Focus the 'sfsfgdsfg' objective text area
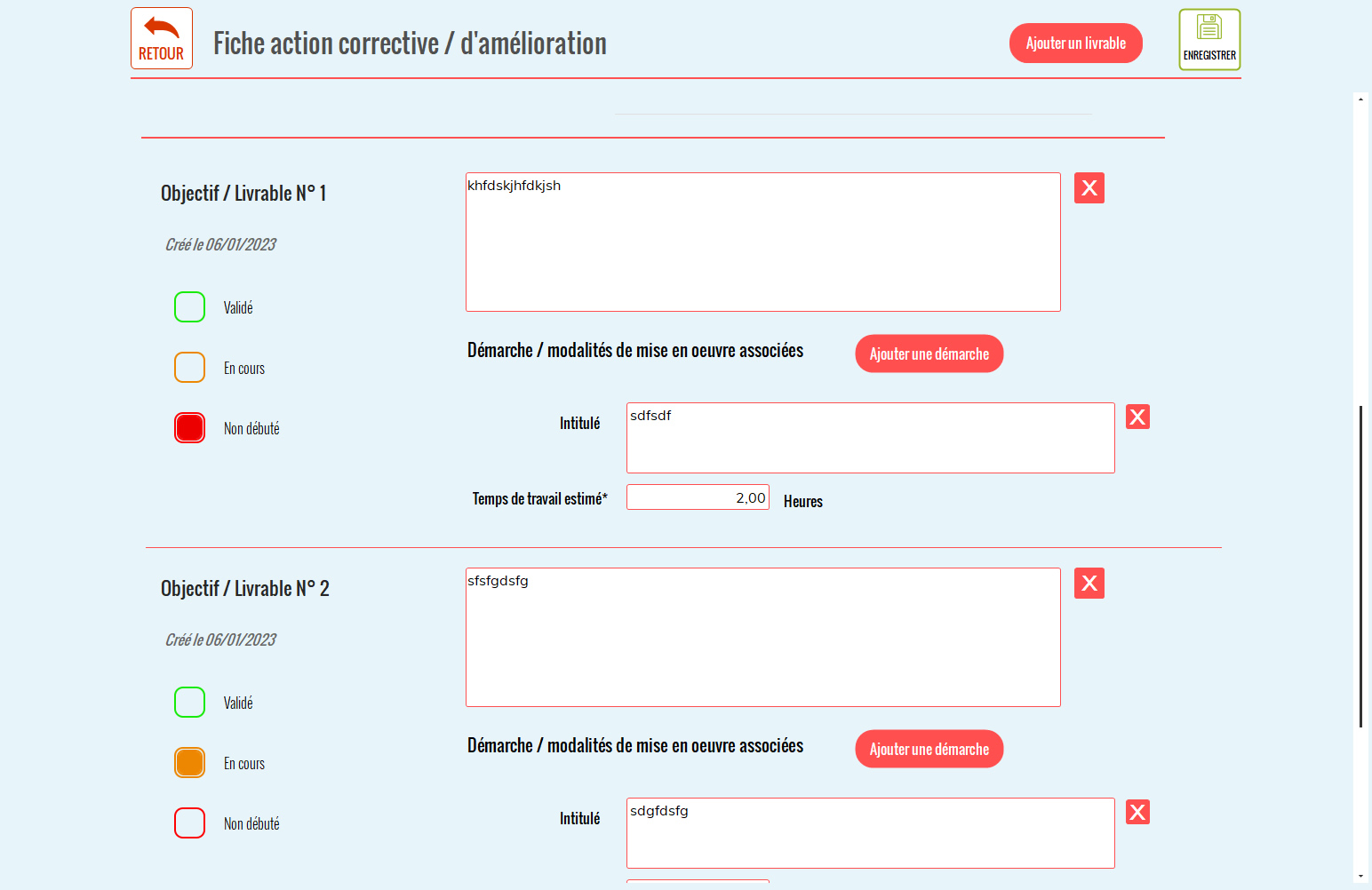1372x890 pixels. pyautogui.click(x=763, y=638)
